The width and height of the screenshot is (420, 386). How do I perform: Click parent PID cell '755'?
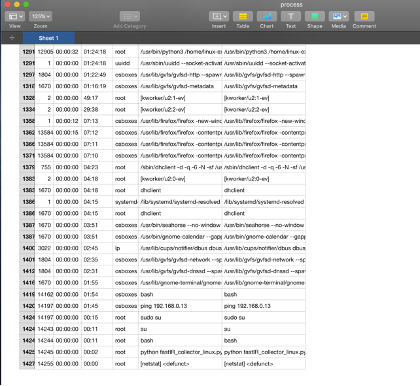pos(44,167)
